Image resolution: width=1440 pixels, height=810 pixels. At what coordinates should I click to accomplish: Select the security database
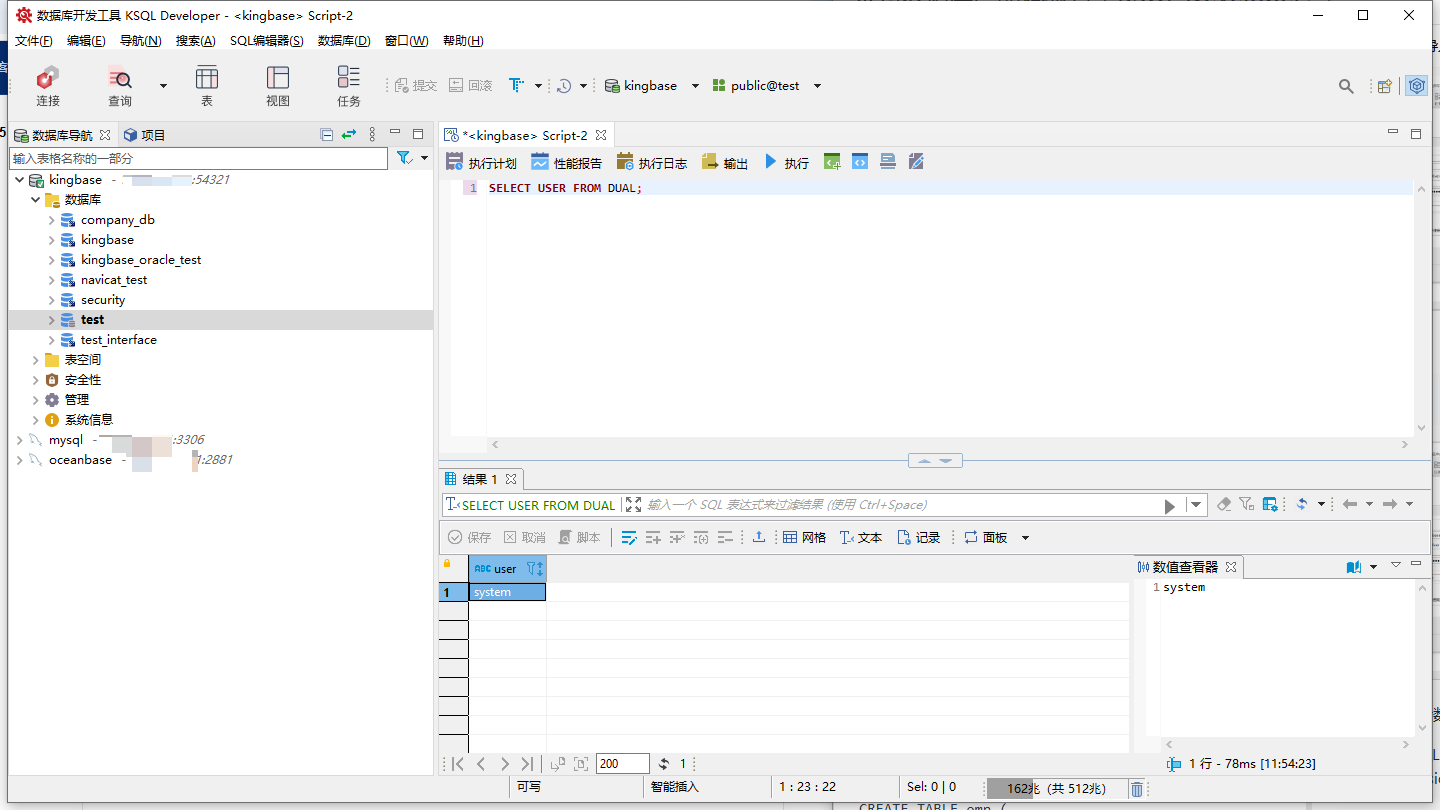click(103, 300)
